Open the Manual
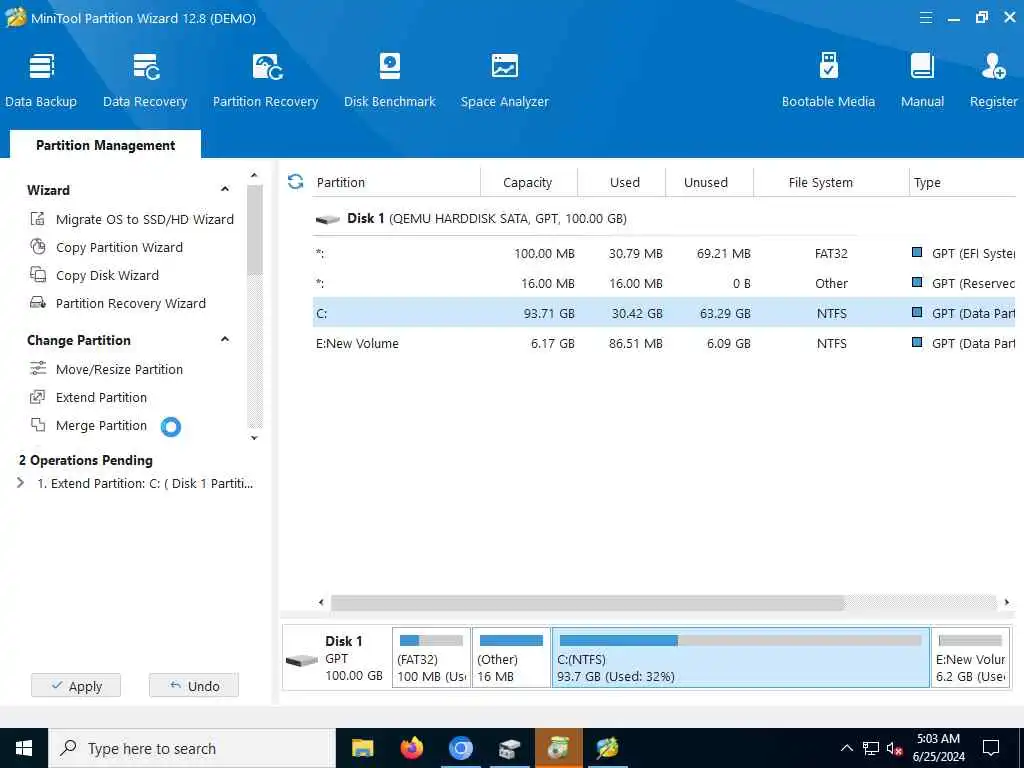The image size is (1024, 768). tap(922, 80)
